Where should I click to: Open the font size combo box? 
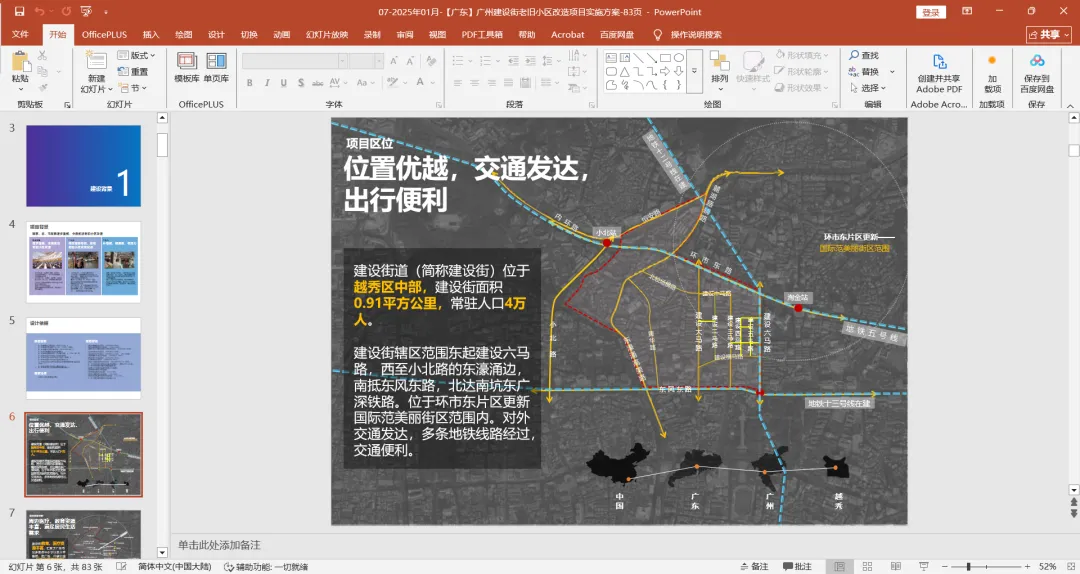[x=366, y=61]
